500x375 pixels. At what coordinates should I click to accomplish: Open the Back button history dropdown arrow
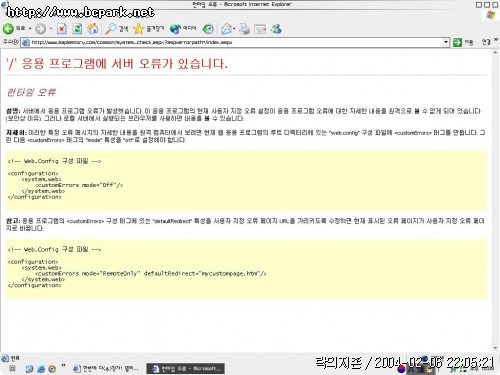click(30, 29)
